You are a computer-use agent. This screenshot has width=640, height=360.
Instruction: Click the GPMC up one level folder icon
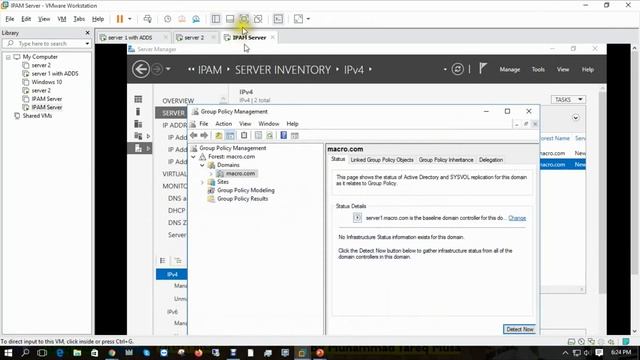[219, 136]
